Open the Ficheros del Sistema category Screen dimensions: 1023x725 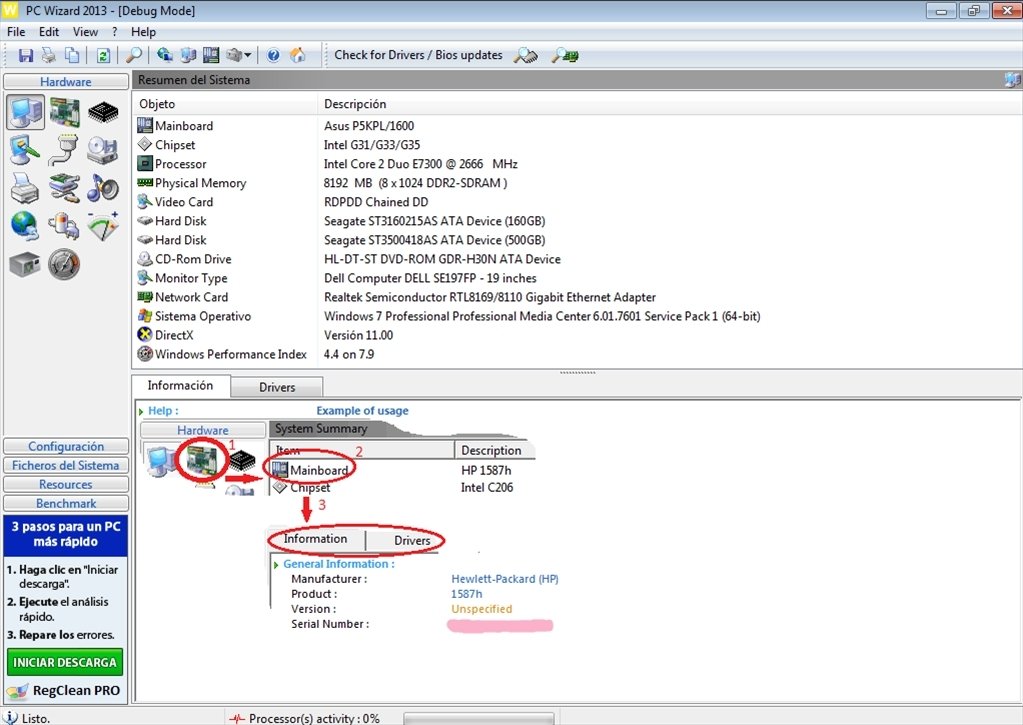tap(66, 465)
